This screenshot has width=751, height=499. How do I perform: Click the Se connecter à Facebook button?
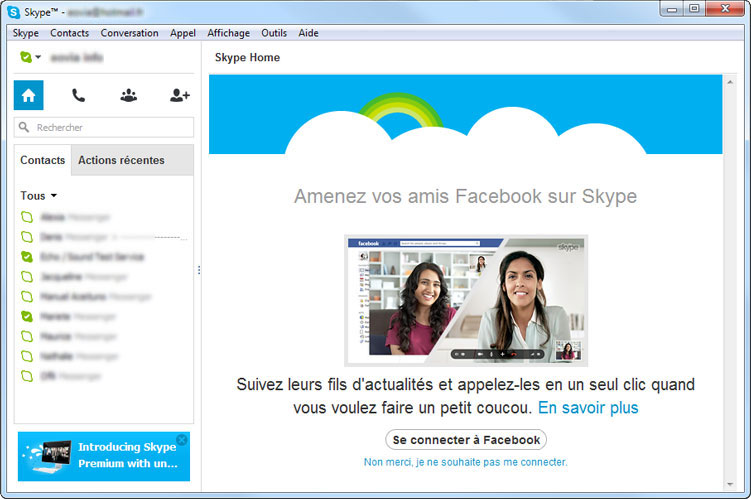[x=466, y=440]
